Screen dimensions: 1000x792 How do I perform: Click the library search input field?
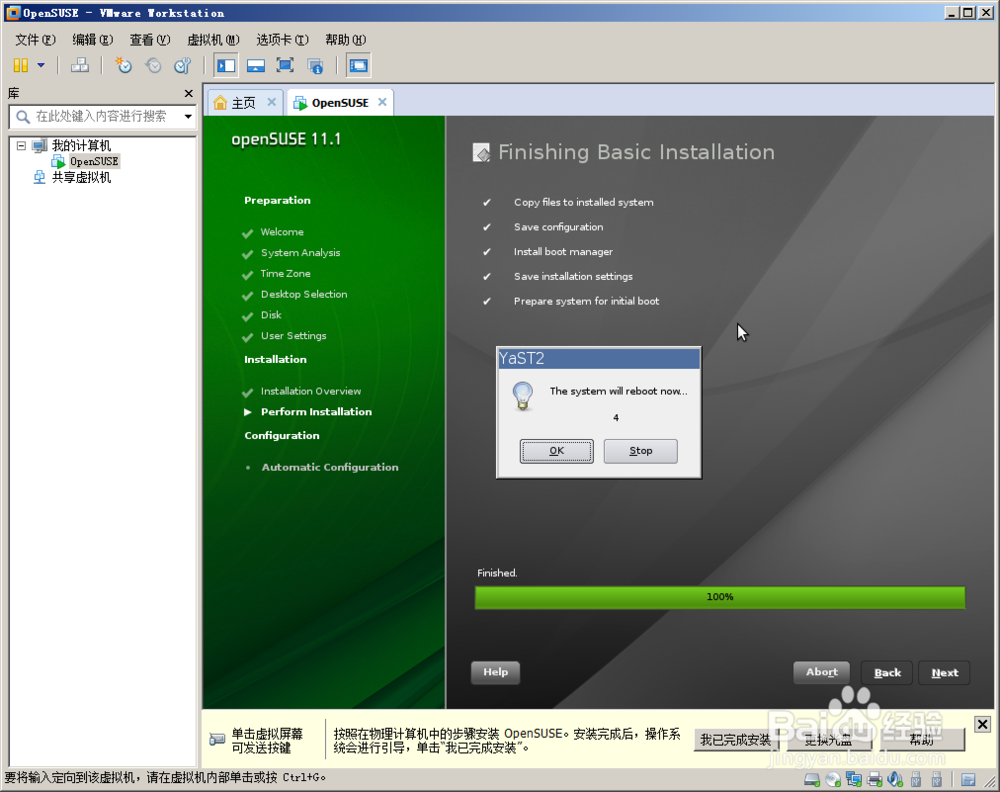click(102, 116)
